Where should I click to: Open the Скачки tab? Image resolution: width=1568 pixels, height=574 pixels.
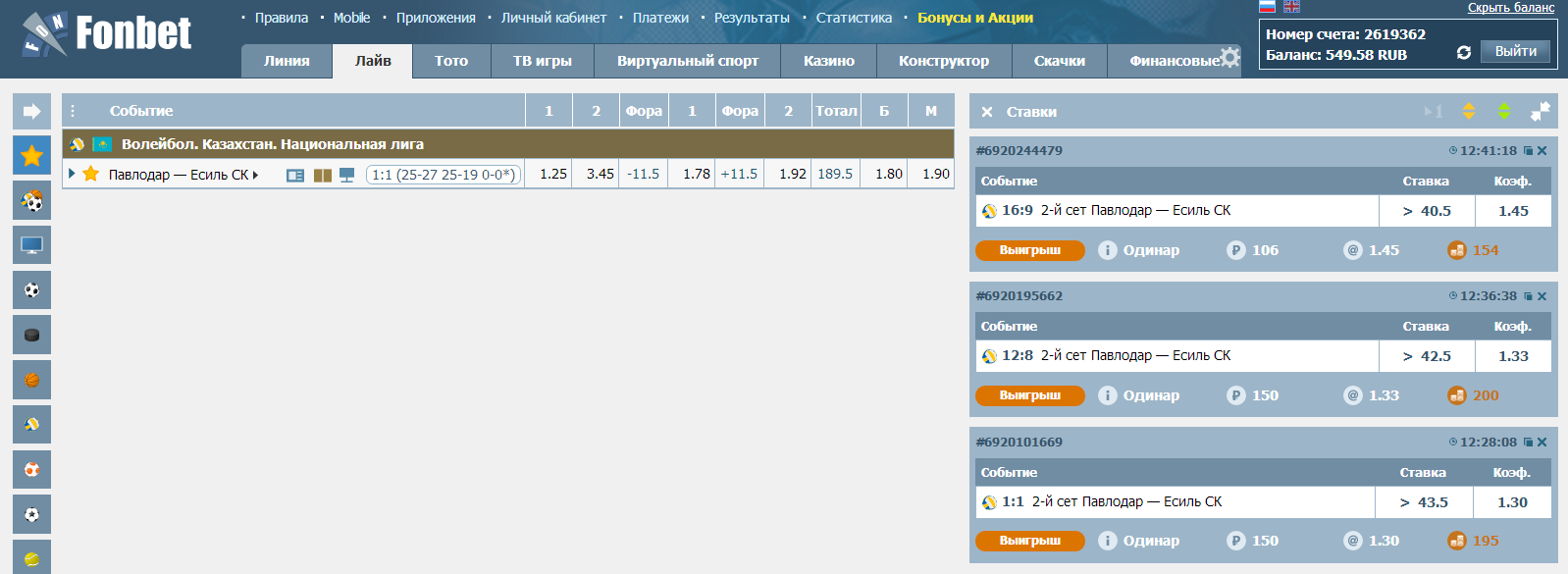tap(1060, 61)
